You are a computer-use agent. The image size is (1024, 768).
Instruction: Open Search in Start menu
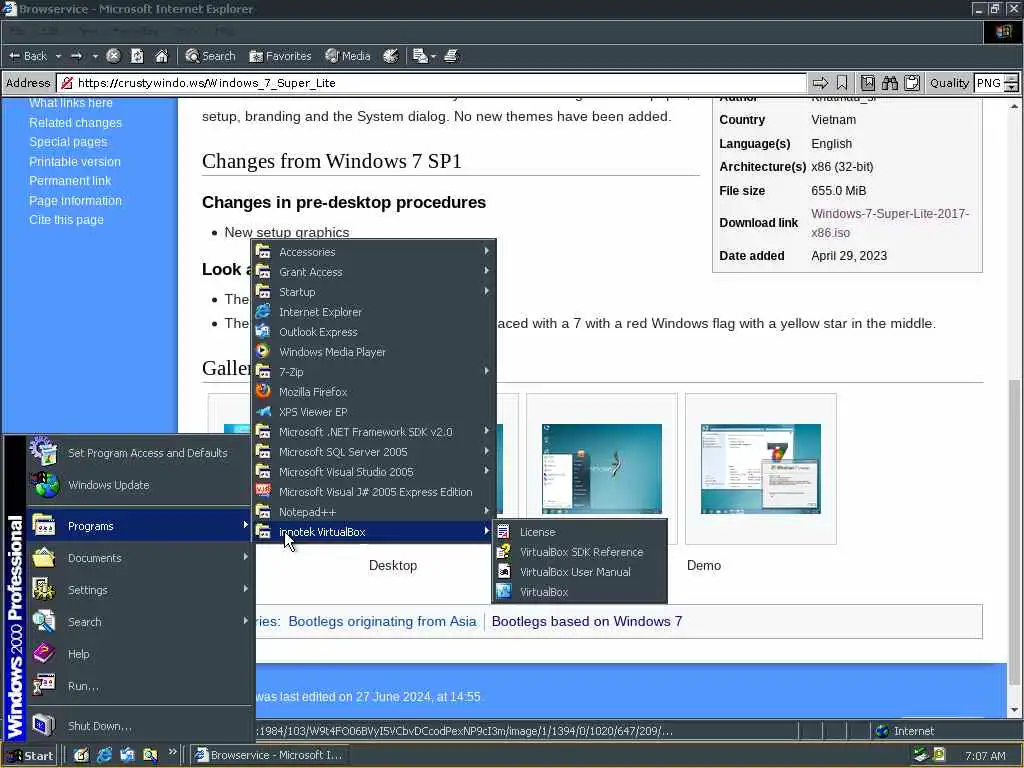coord(139,622)
